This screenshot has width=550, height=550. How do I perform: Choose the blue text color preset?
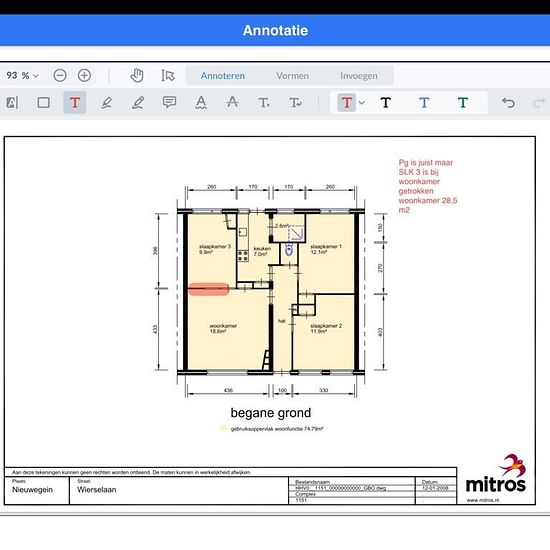424,103
